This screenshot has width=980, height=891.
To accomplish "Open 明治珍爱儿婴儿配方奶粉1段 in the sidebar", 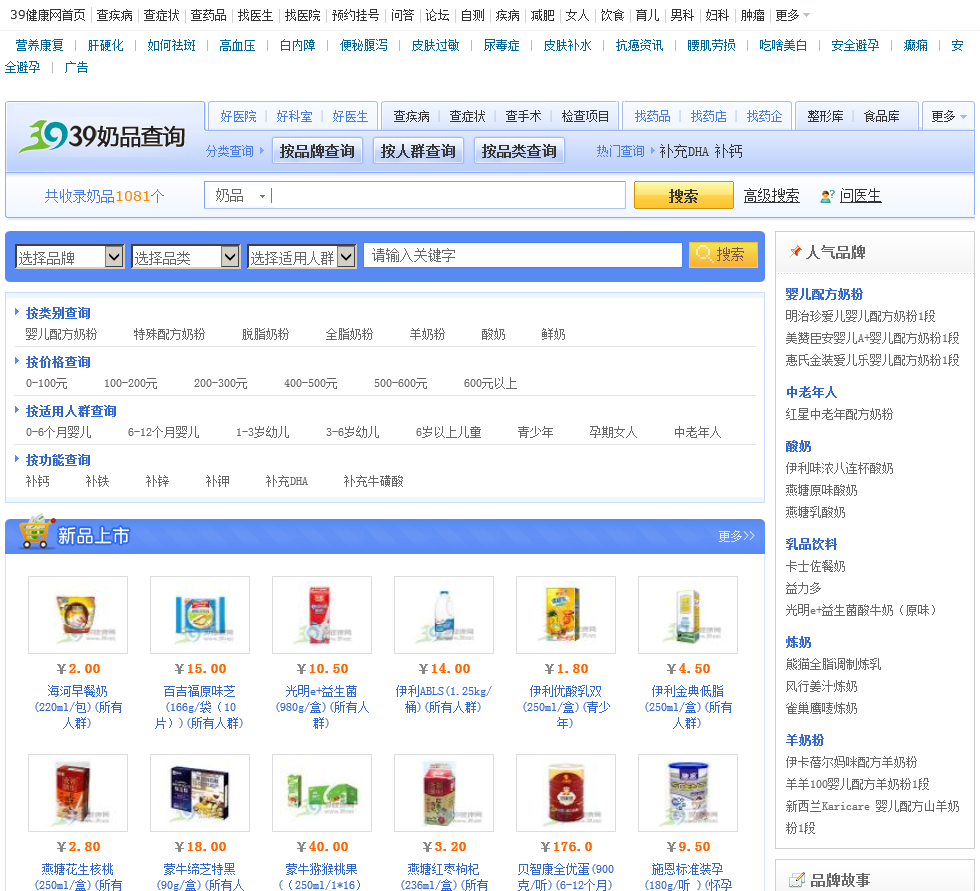I will pos(860,316).
